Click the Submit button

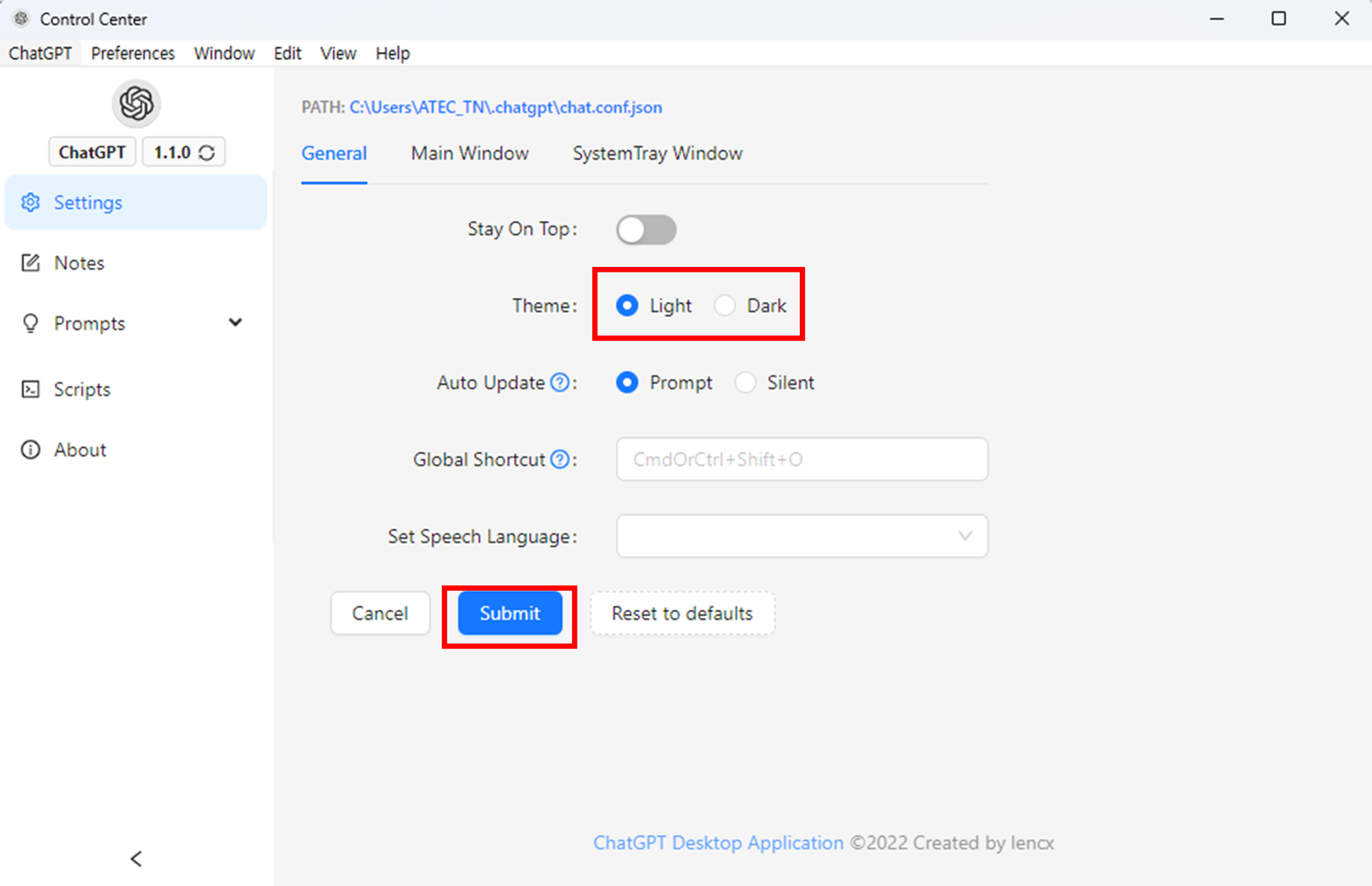[510, 613]
